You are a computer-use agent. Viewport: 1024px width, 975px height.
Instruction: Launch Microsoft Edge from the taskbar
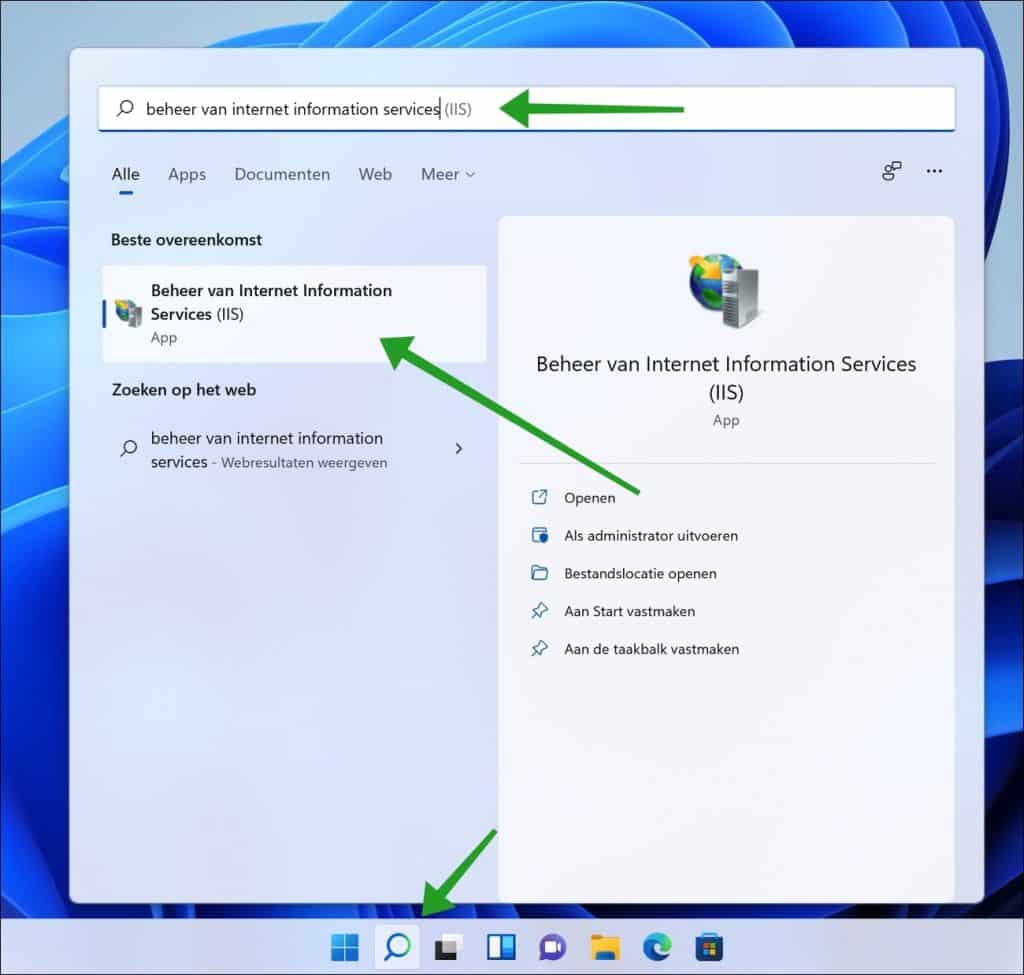click(657, 946)
